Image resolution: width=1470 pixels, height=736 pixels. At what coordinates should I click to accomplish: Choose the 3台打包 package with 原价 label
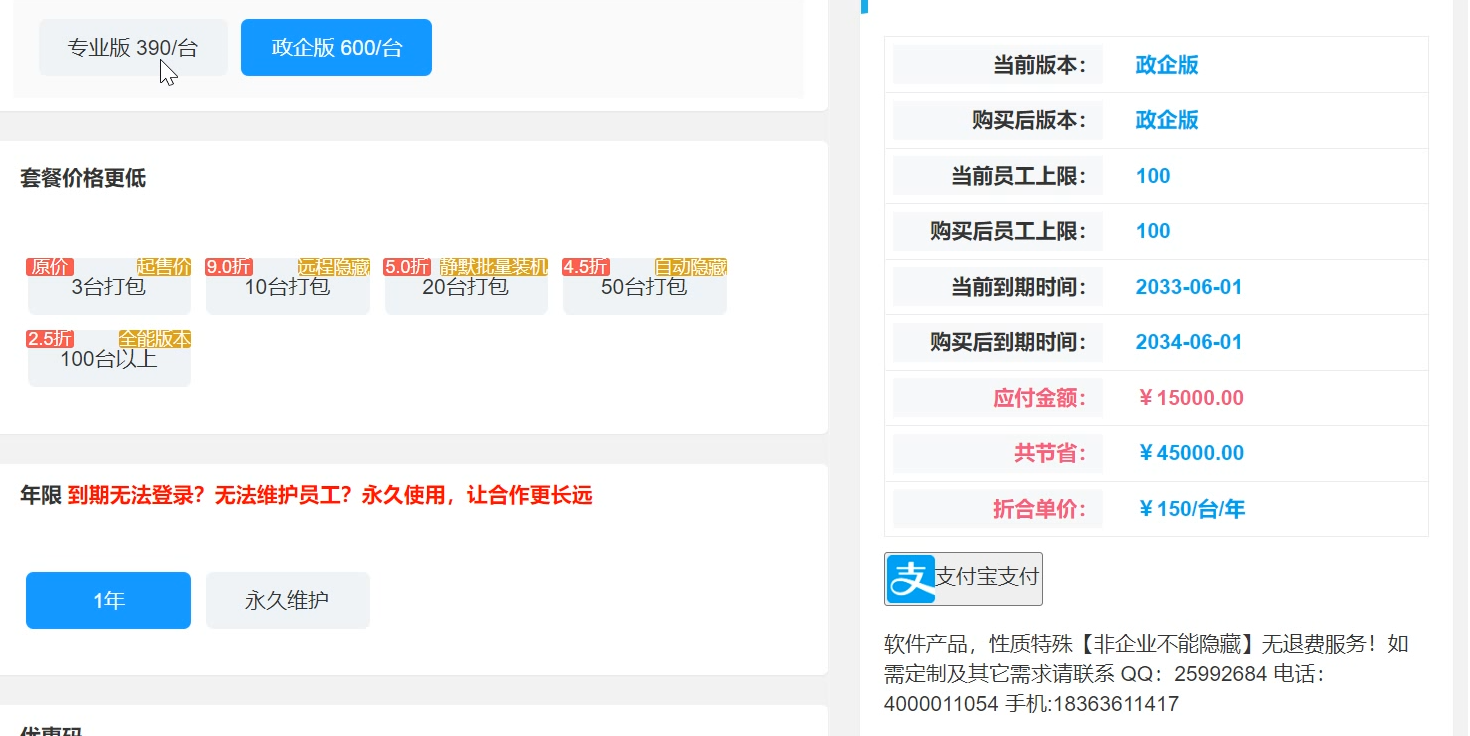pyautogui.click(x=108, y=285)
